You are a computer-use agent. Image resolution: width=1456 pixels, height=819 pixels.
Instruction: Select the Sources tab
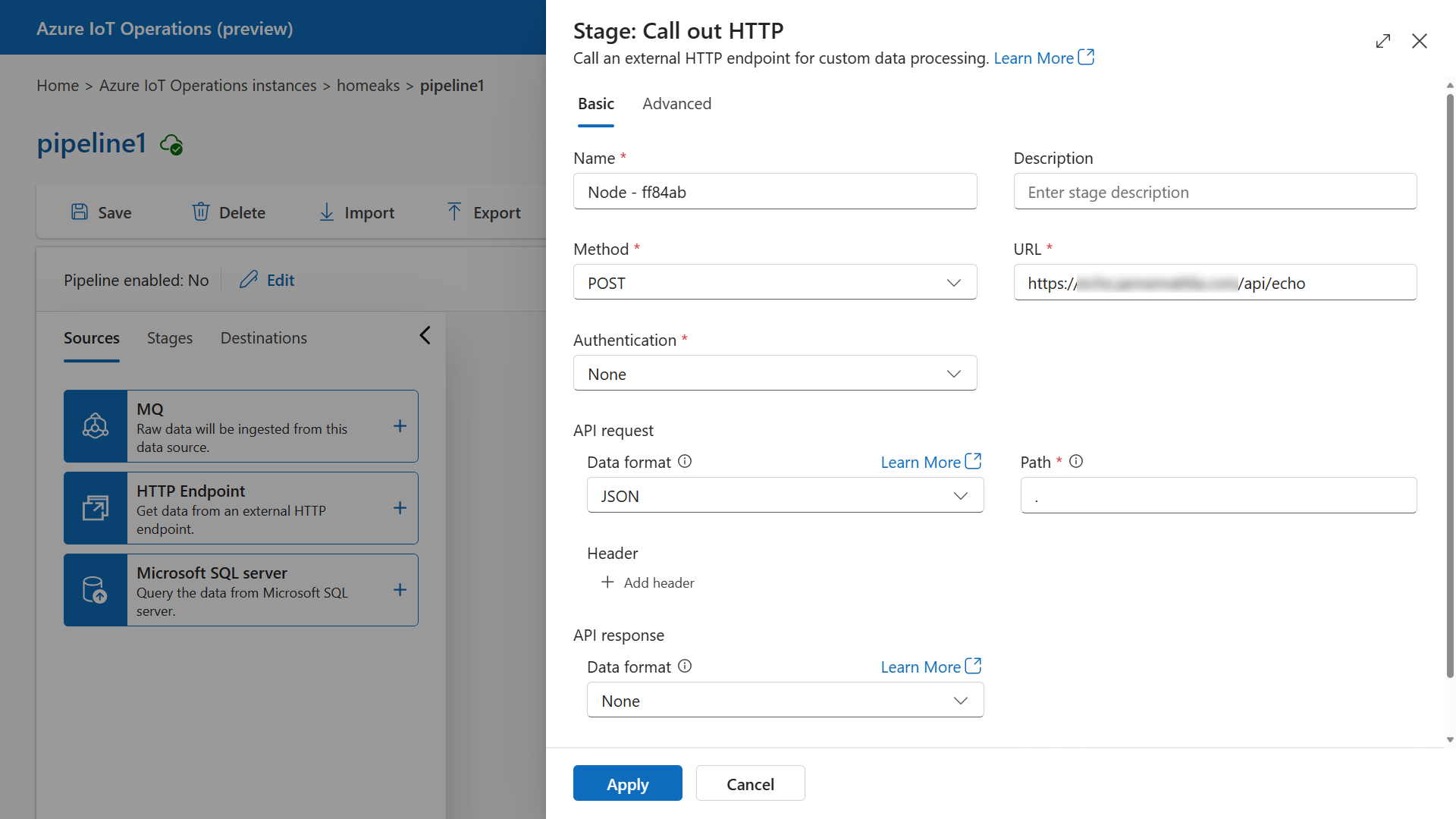[x=92, y=338]
